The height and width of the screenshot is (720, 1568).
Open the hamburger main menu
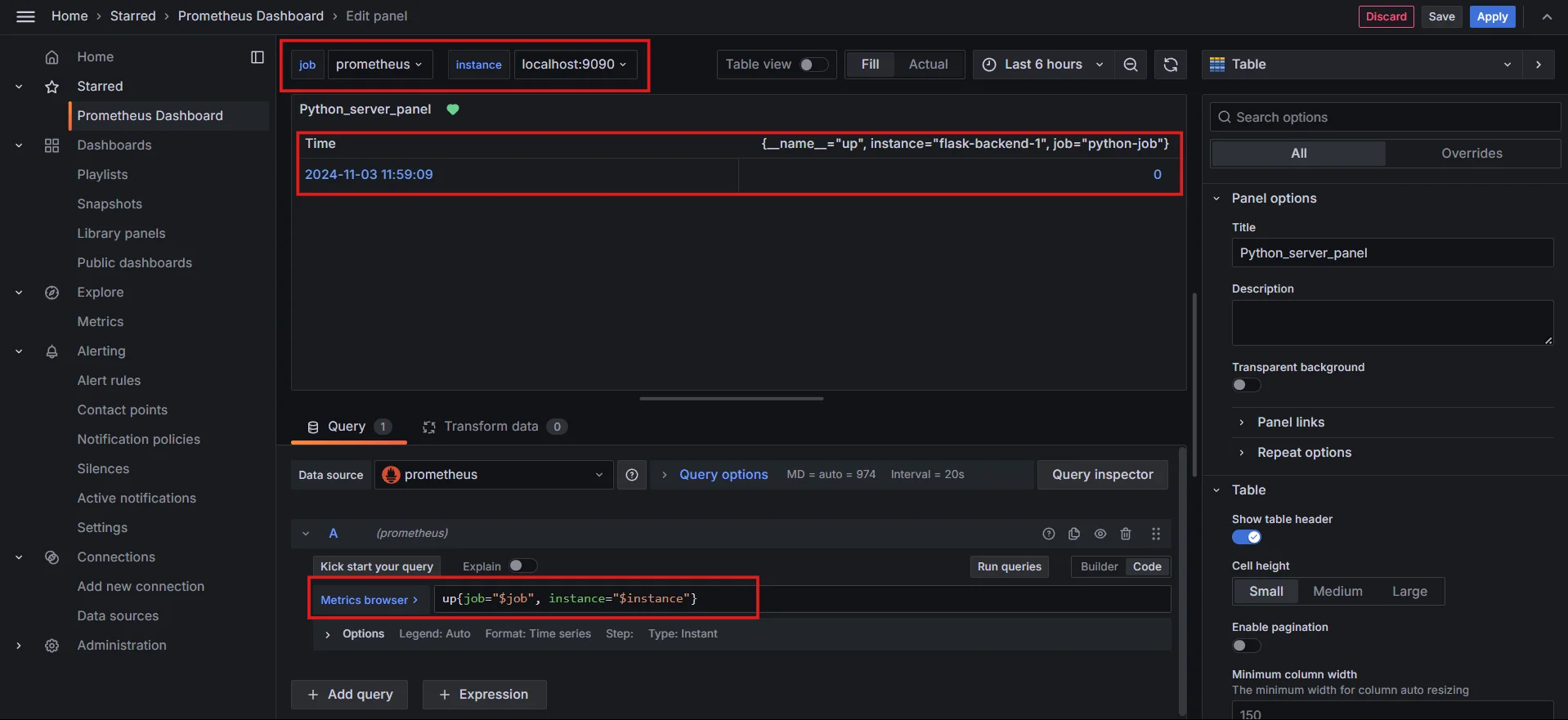click(x=25, y=16)
